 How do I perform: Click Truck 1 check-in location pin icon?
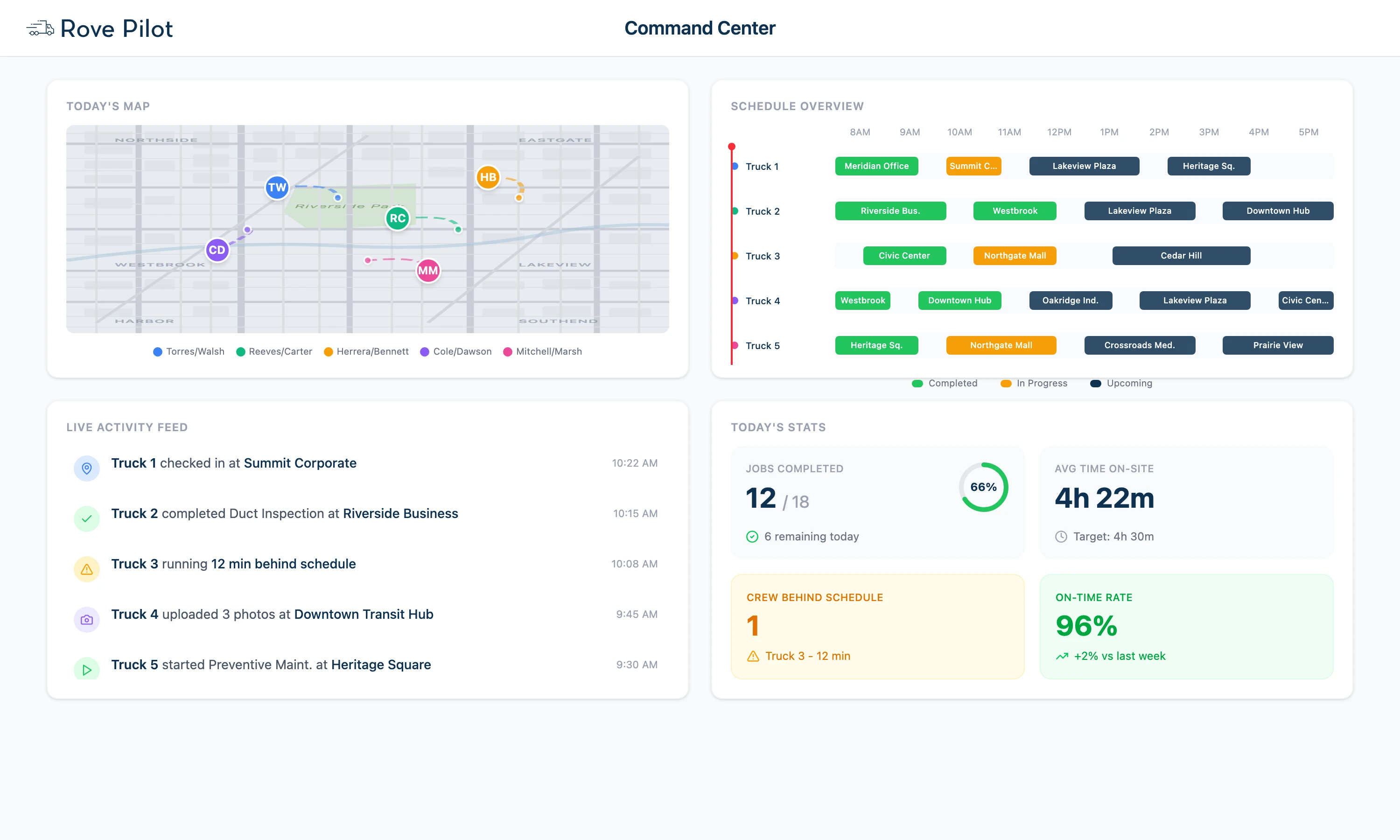coord(87,468)
